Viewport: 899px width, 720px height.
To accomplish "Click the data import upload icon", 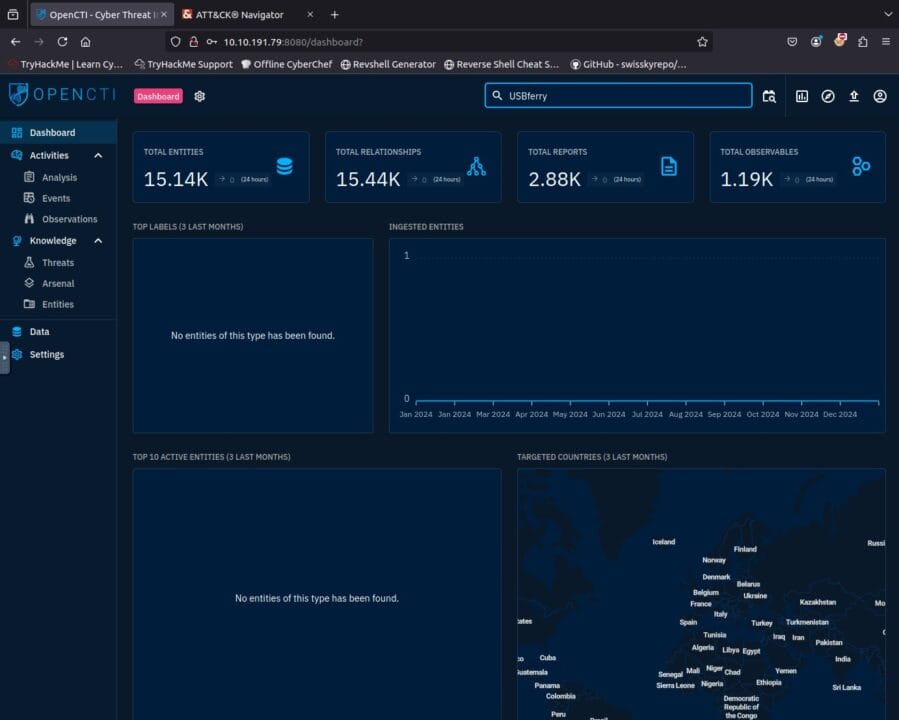I will [854, 96].
